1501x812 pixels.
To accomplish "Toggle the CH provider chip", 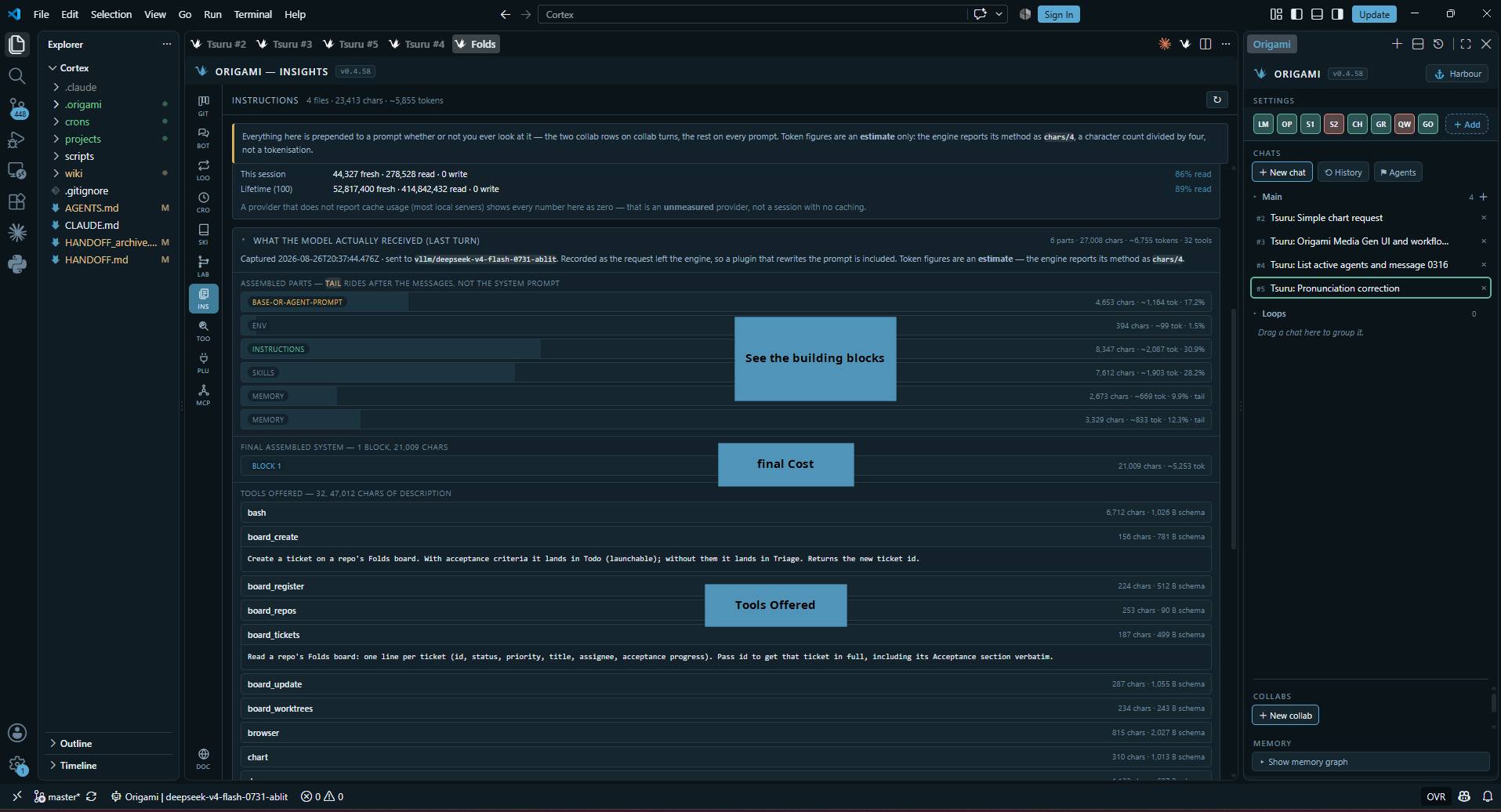I will 1358,124.
